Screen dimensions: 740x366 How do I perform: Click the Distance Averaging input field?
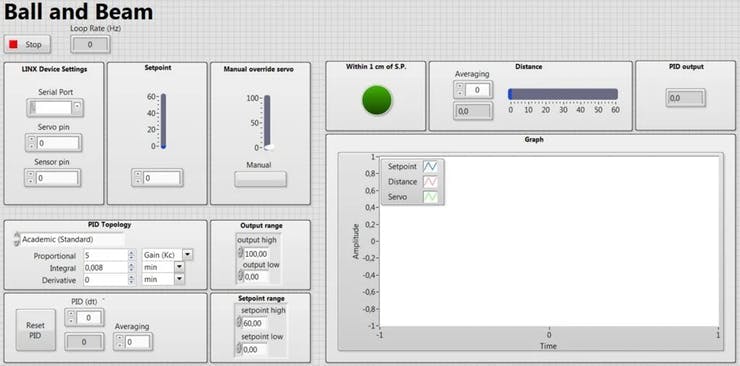pos(478,90)
